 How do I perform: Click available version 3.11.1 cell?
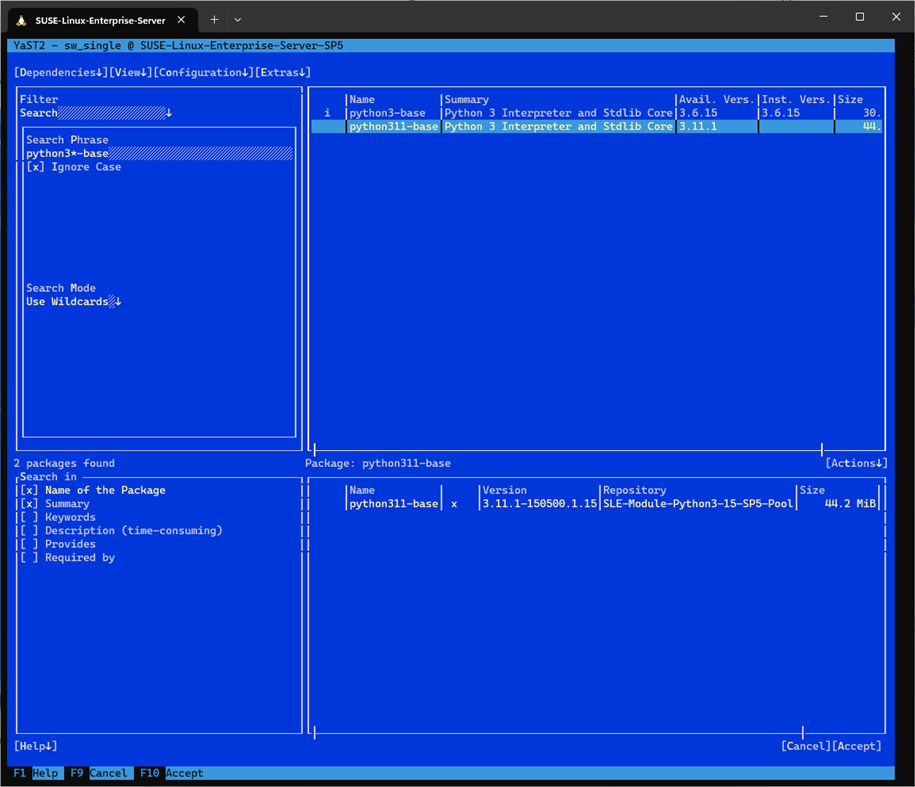point(698,127)
